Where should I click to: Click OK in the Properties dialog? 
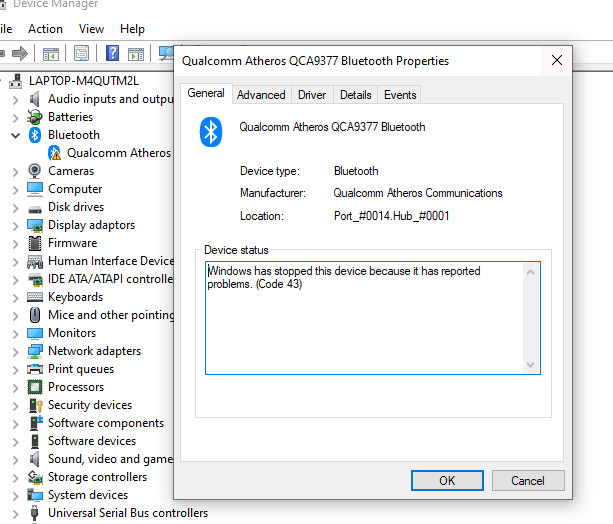(x=447, y=481)
